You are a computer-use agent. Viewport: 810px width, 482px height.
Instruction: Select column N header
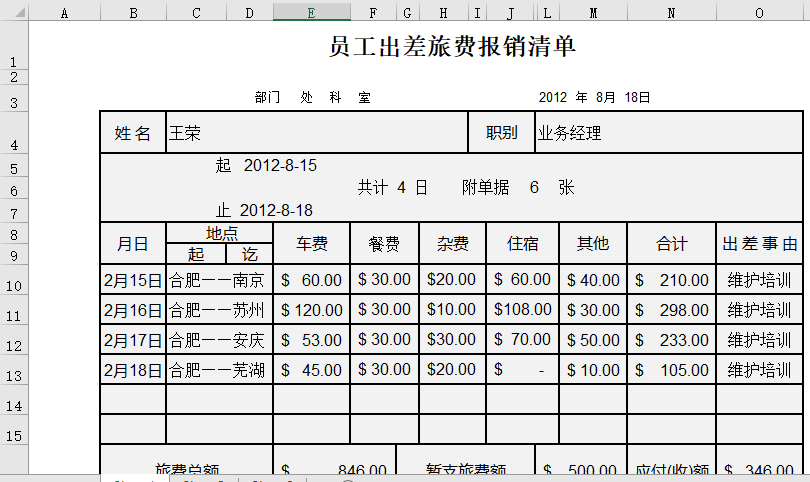tap(671, 13)
